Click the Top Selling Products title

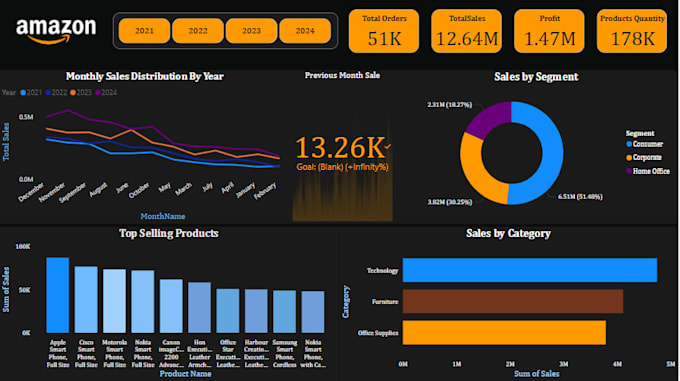(169, 233)
